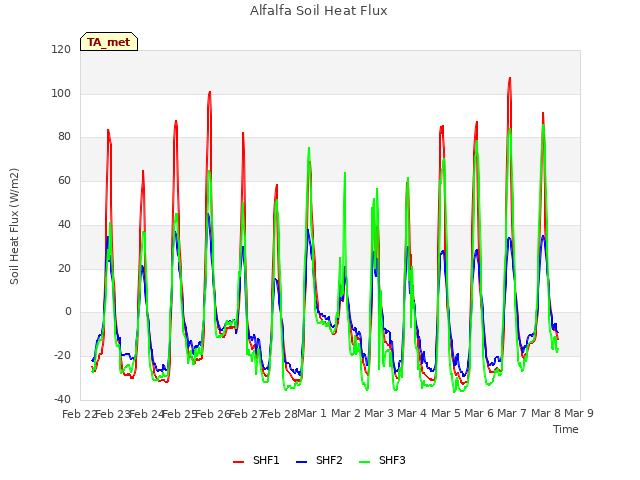Viewport: 640px width, 480px height.
Task: Click the Feb 22 x-axis tick label
Action: 79,414
